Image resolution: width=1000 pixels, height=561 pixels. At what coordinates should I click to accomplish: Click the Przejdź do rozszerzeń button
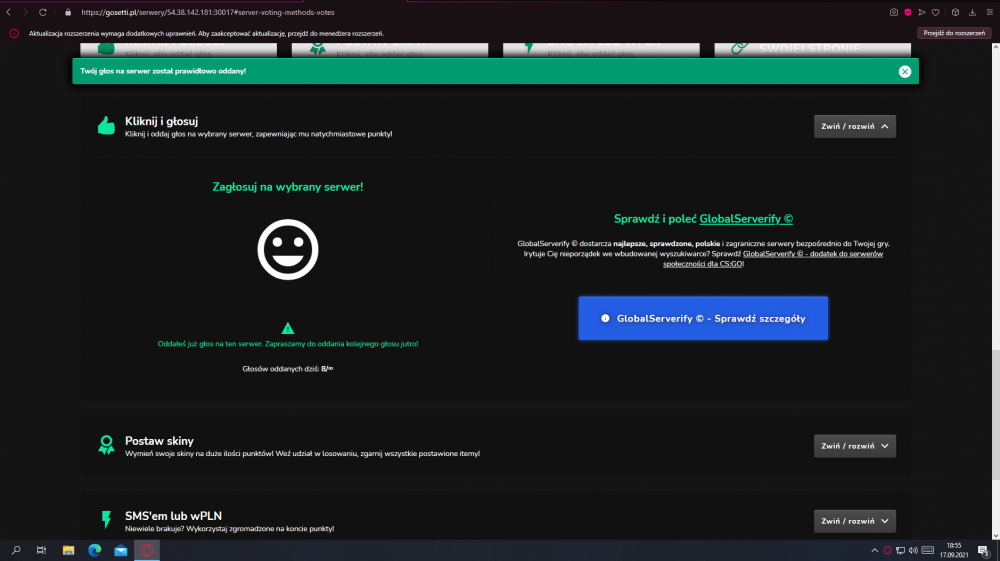click(954, 33)
